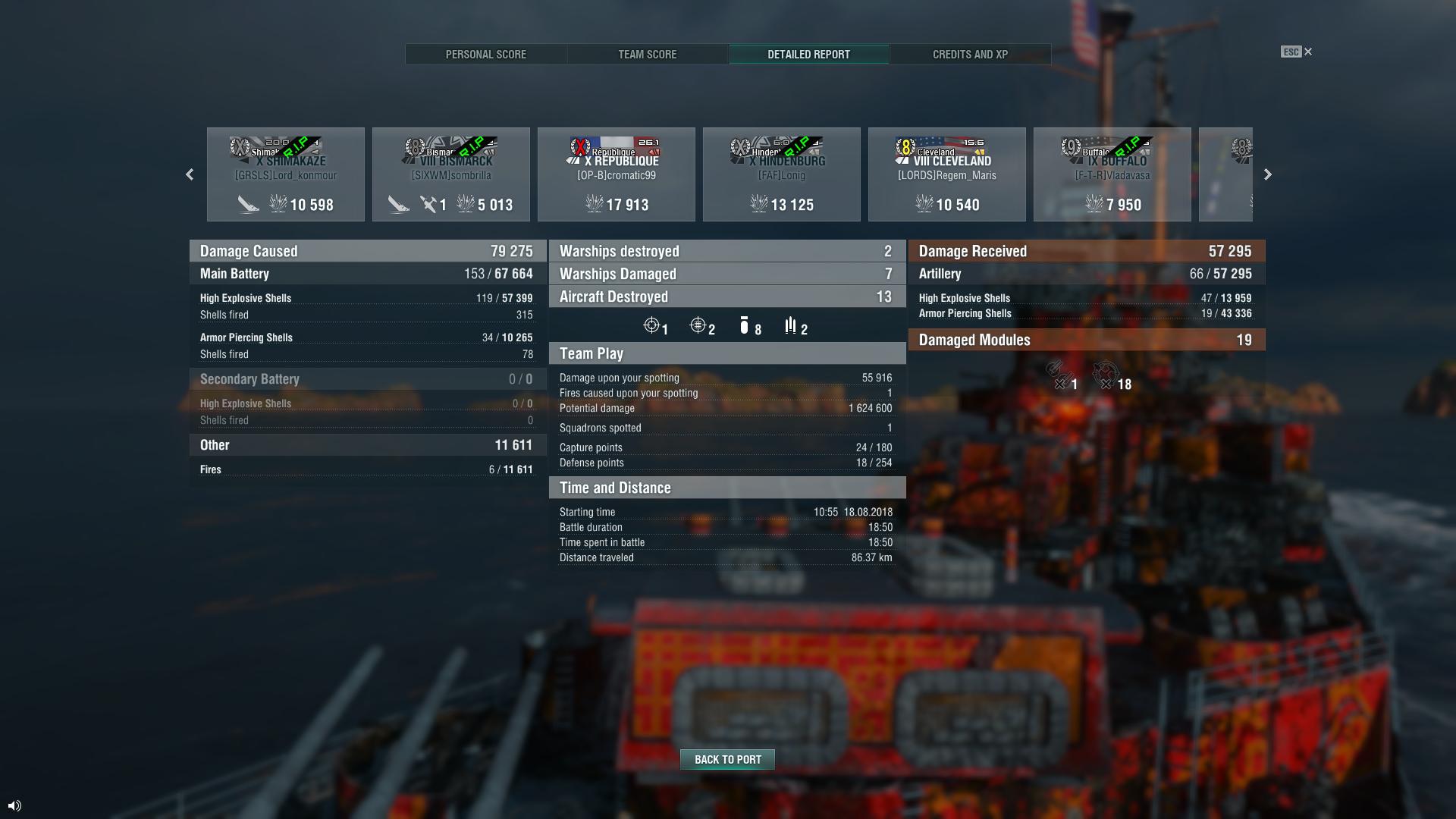This screenshot has width=1456, height=819.
Task: Click the incapacitated module icon showing 1
Action: (x=1059, y=374)
